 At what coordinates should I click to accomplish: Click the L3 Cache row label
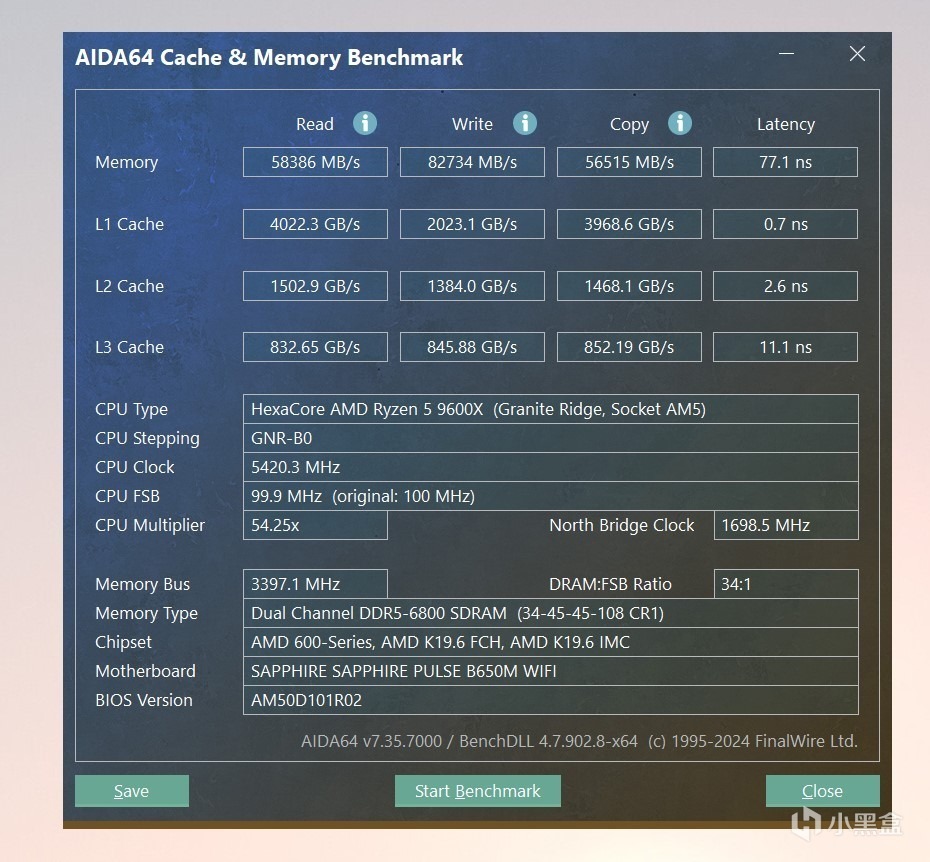pos(129,347)
